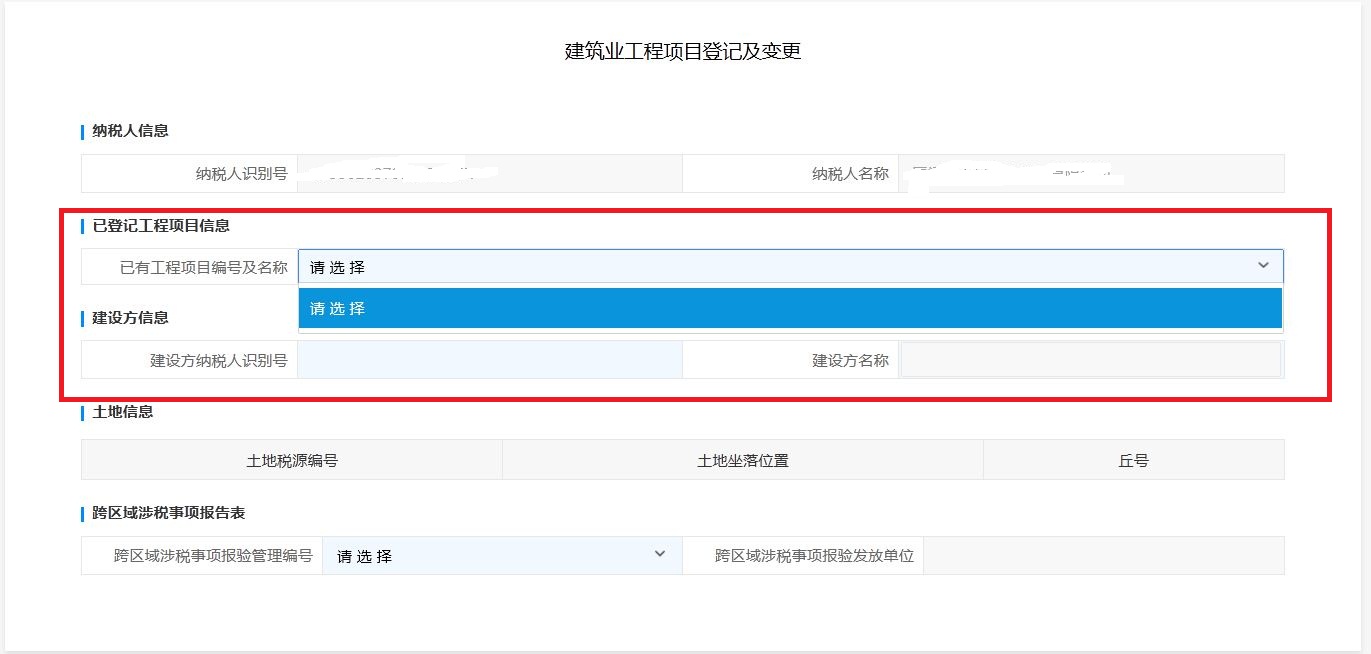Click the blue marker beside 土地信息 header
Image resolution: width=1371 pixels, height=654 pixels.
point(81,412)
